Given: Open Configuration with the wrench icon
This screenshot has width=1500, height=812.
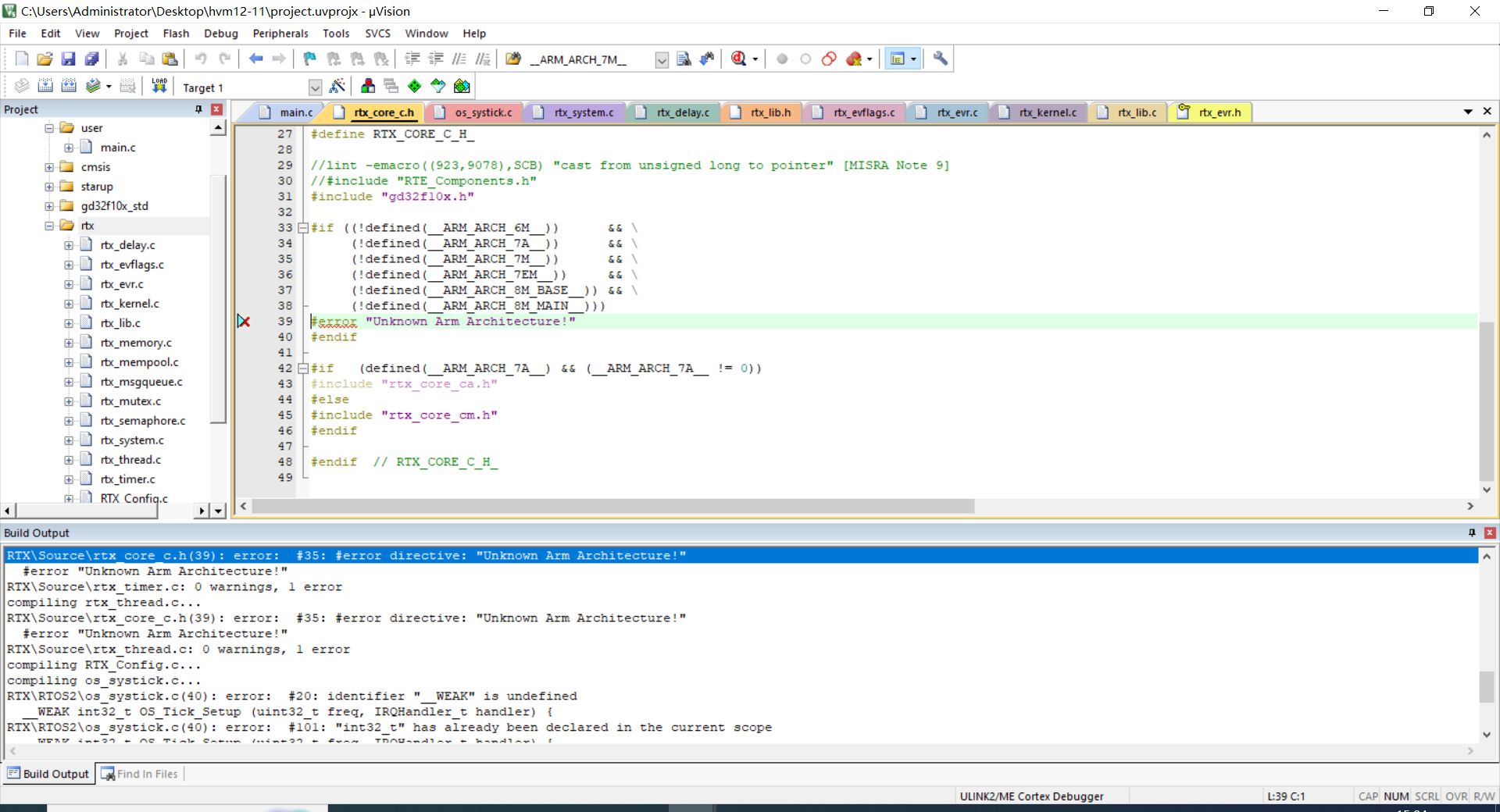Looking at the screenshot, I should tap(941, 59).
